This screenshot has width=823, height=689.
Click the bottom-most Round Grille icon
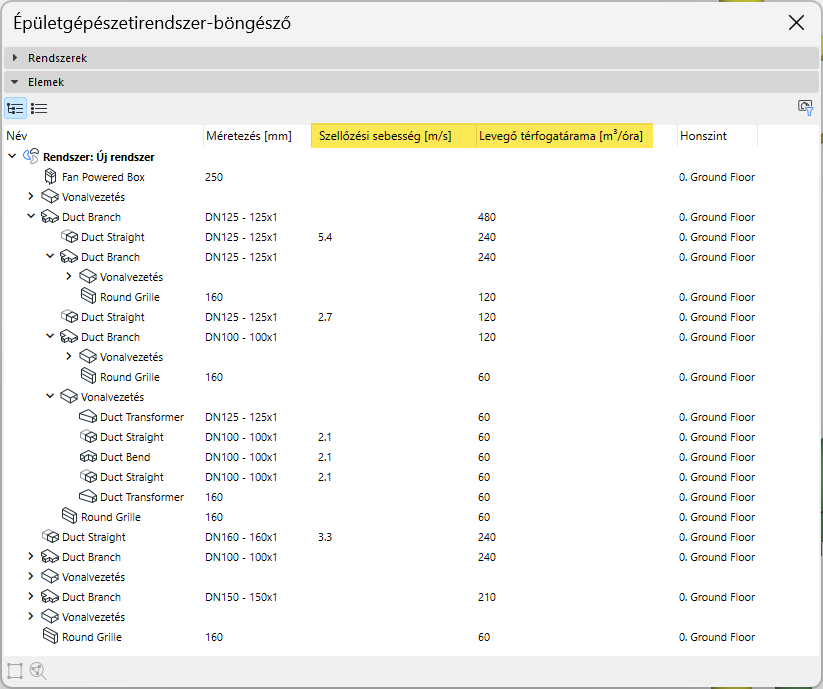tap(51, 637)
